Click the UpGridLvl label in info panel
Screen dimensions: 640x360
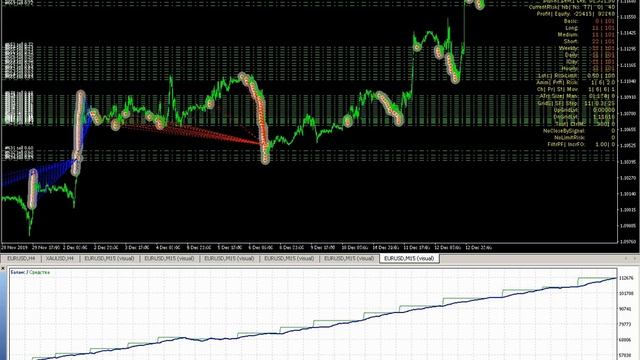566,110
